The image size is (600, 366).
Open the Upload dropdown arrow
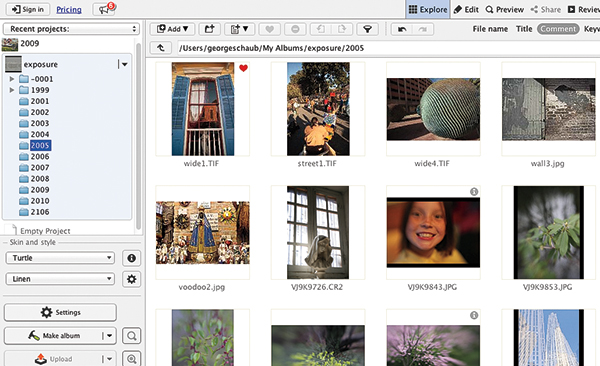109,359
